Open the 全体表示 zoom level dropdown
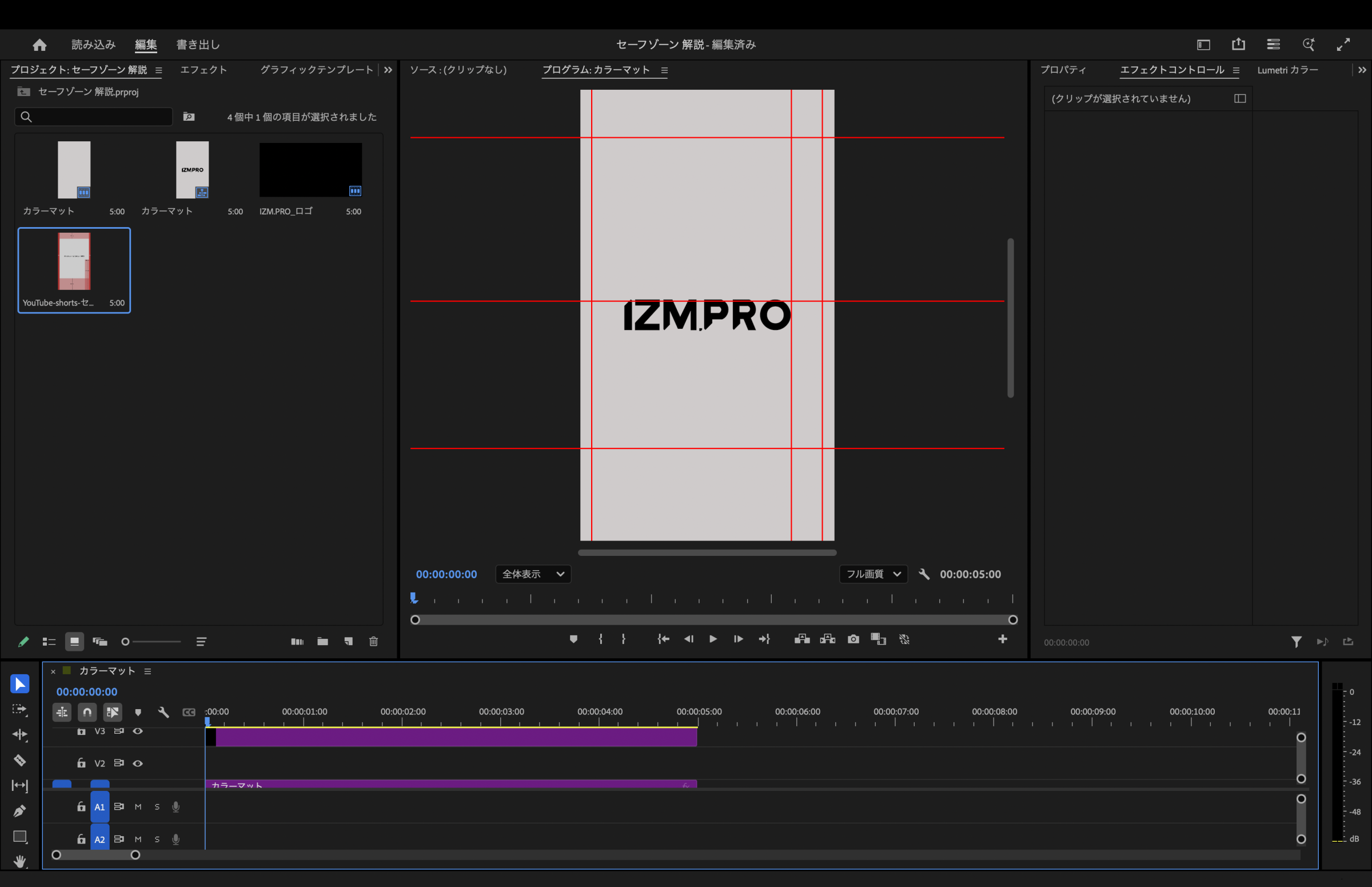This screenshot has height=887, width=1372. coord(533,574)
